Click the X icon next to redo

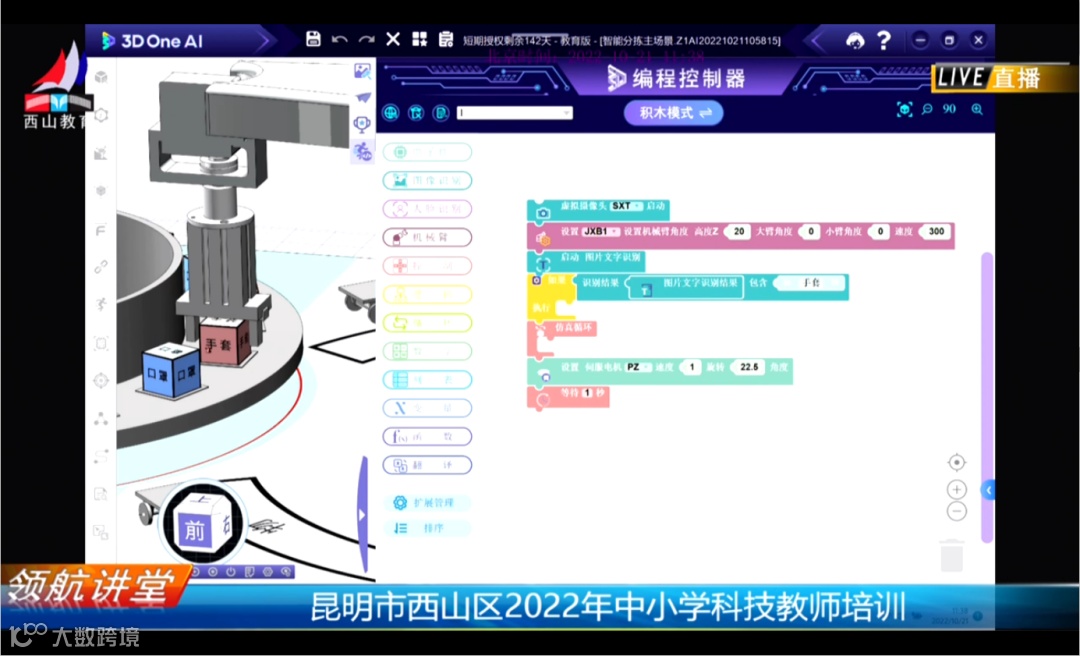(x=393, y=39)
